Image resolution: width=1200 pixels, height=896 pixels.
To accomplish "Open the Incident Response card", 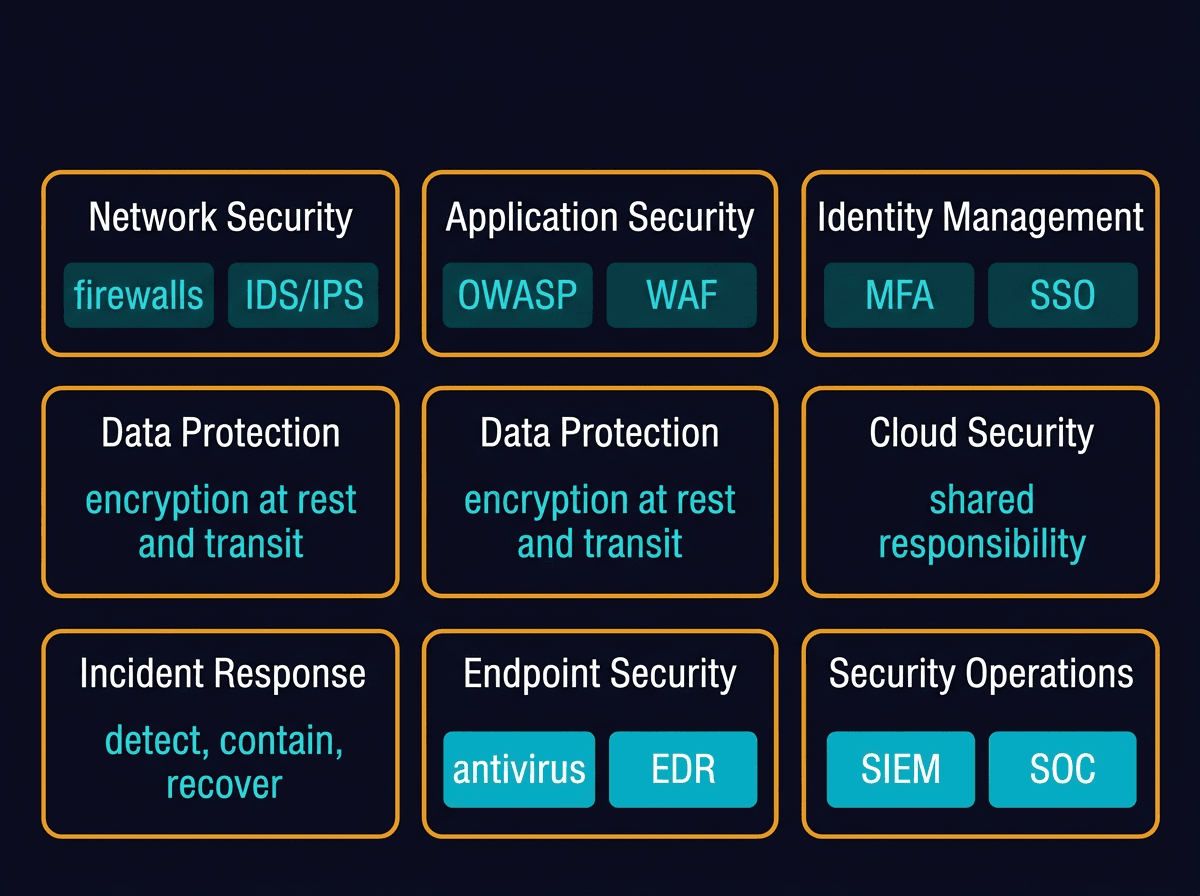I will point(222,674).
